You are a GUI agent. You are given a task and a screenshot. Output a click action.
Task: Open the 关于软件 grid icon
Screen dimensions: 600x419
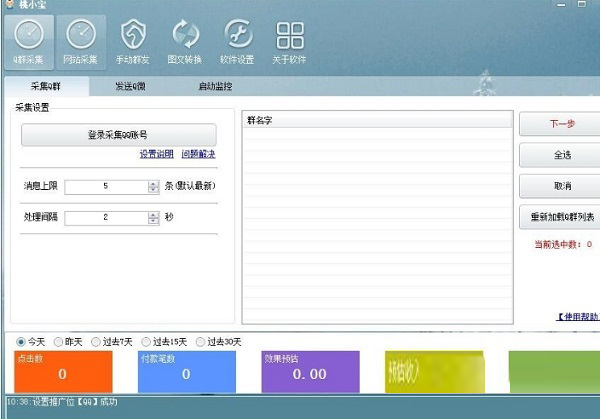pos(290,40)
